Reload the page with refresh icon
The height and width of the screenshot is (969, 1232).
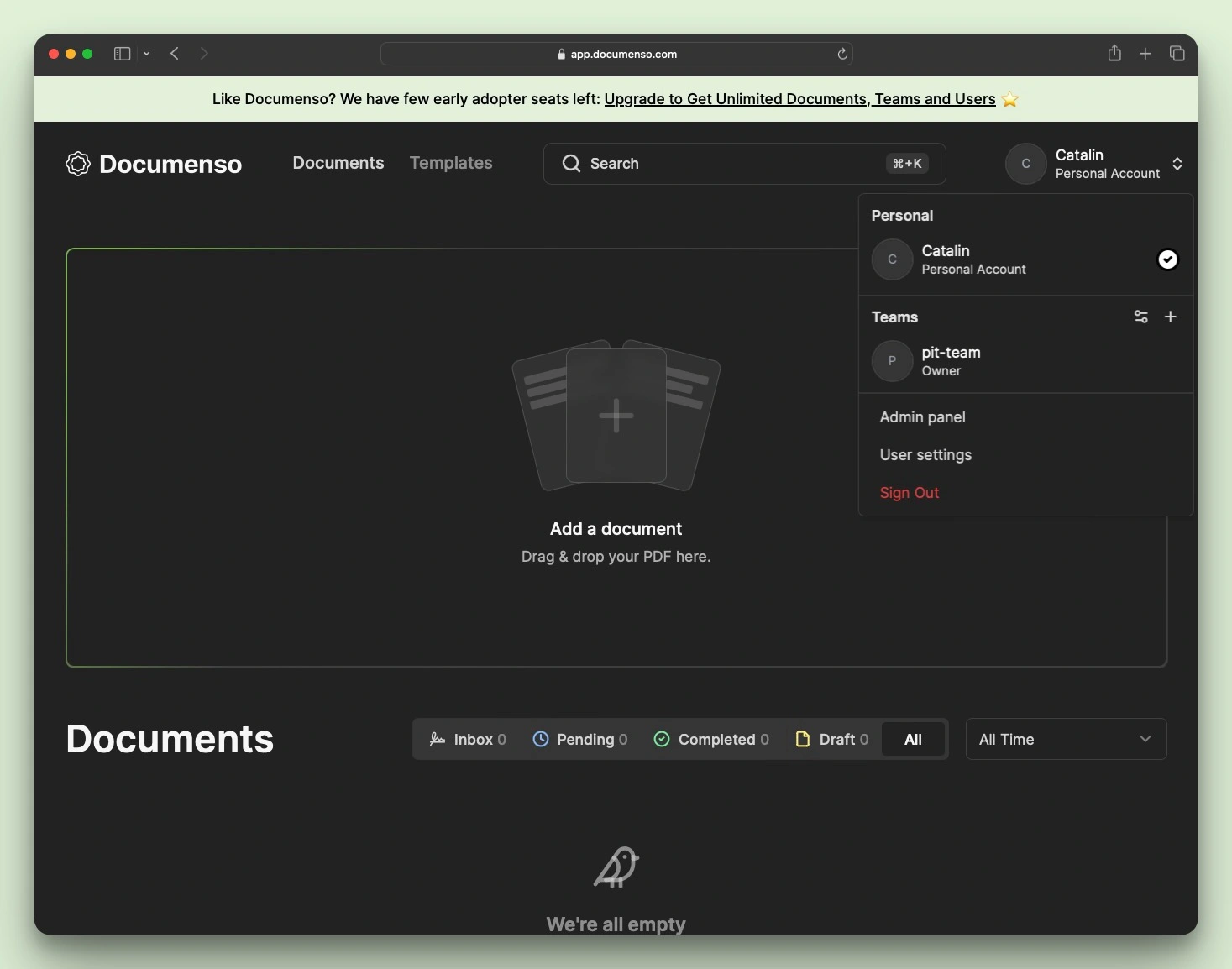pos(842,54)
